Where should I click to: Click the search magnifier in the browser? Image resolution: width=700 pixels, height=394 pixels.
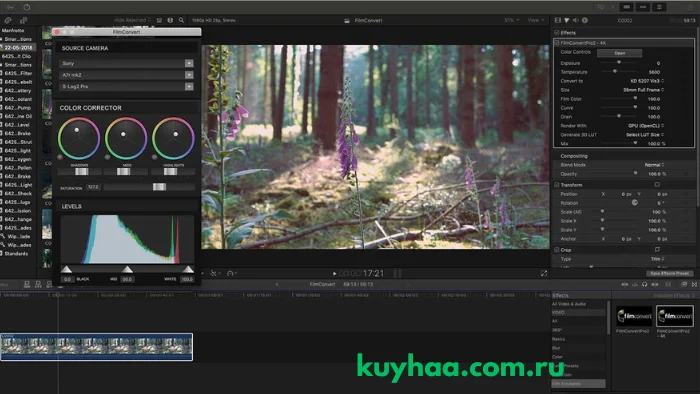click(x=181, y=20)
